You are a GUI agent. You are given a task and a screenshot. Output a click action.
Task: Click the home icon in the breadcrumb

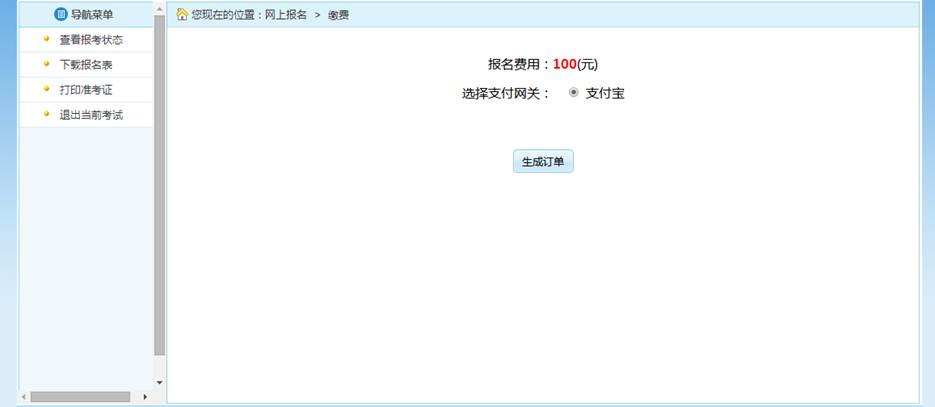click(182, 15)
